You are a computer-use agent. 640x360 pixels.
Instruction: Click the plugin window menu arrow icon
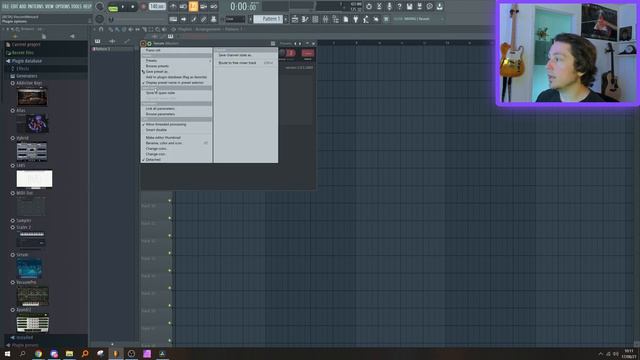tap(143, 43)
